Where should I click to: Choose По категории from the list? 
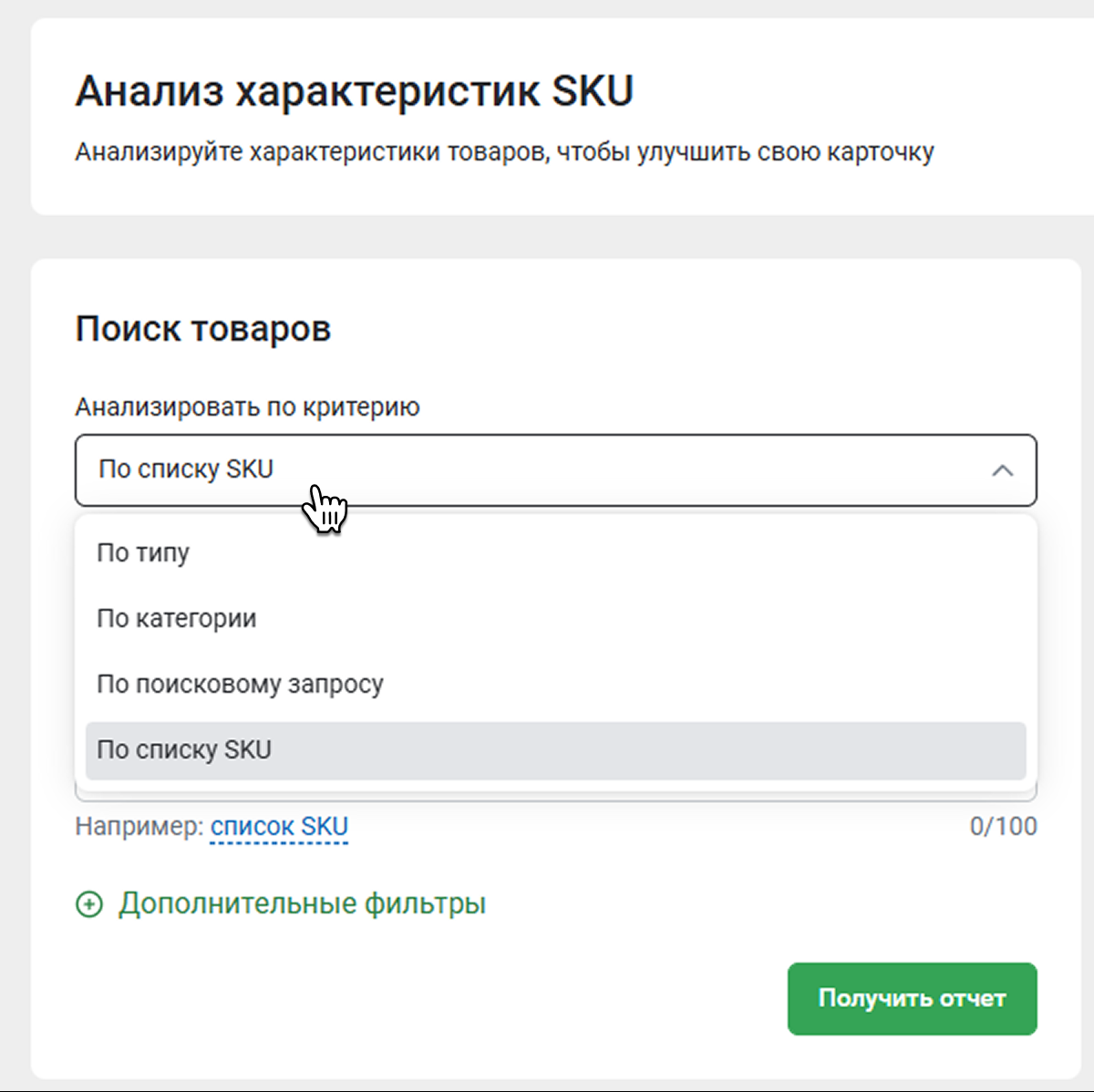[177, 619]
